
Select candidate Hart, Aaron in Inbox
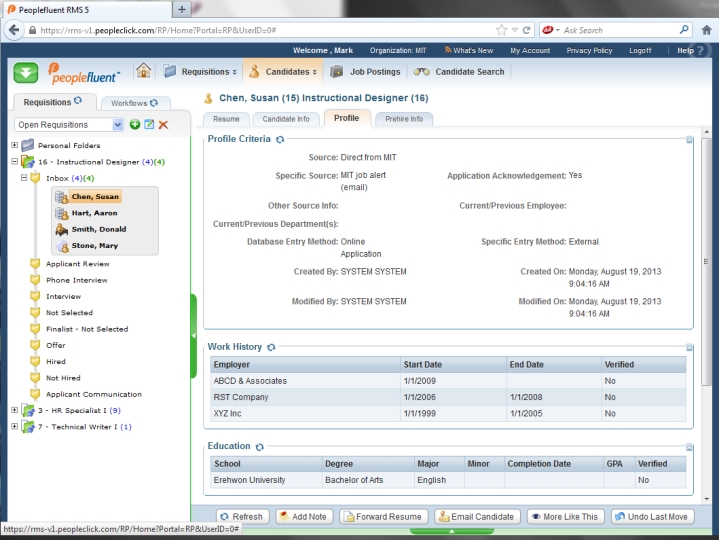(x=94, y=213)
